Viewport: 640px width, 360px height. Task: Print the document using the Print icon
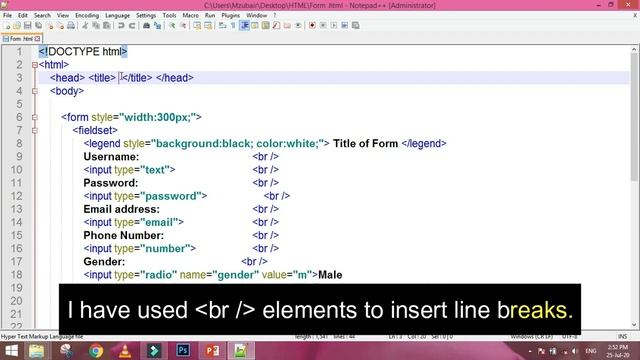click(71, 25)
